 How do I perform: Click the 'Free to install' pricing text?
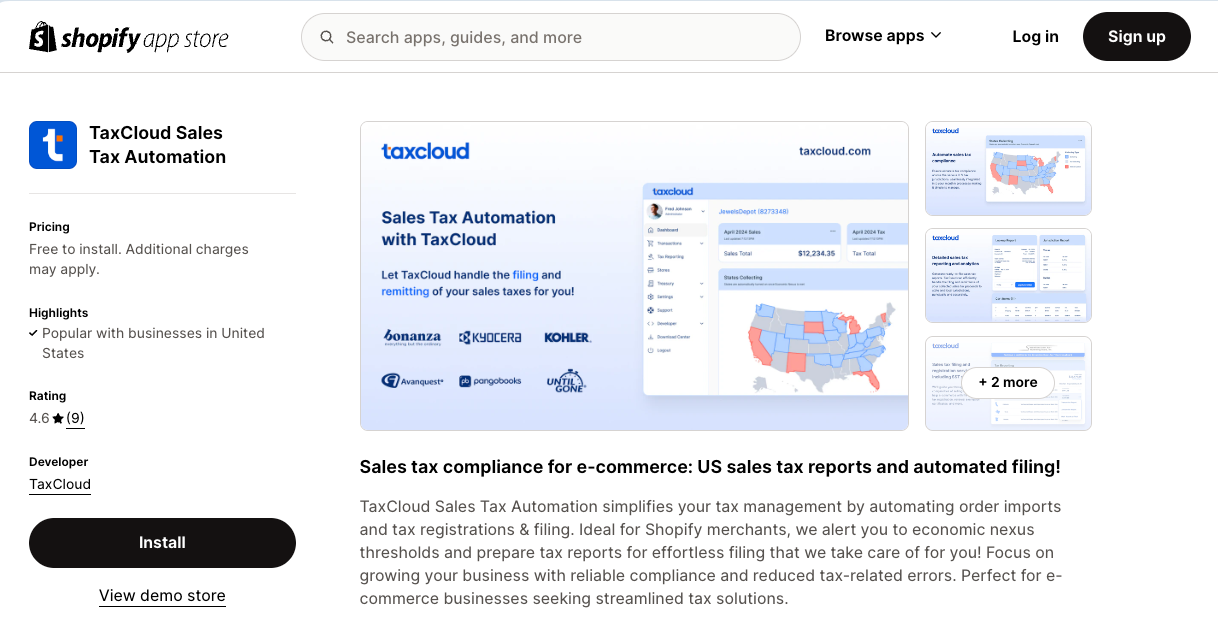coord(139,259)
